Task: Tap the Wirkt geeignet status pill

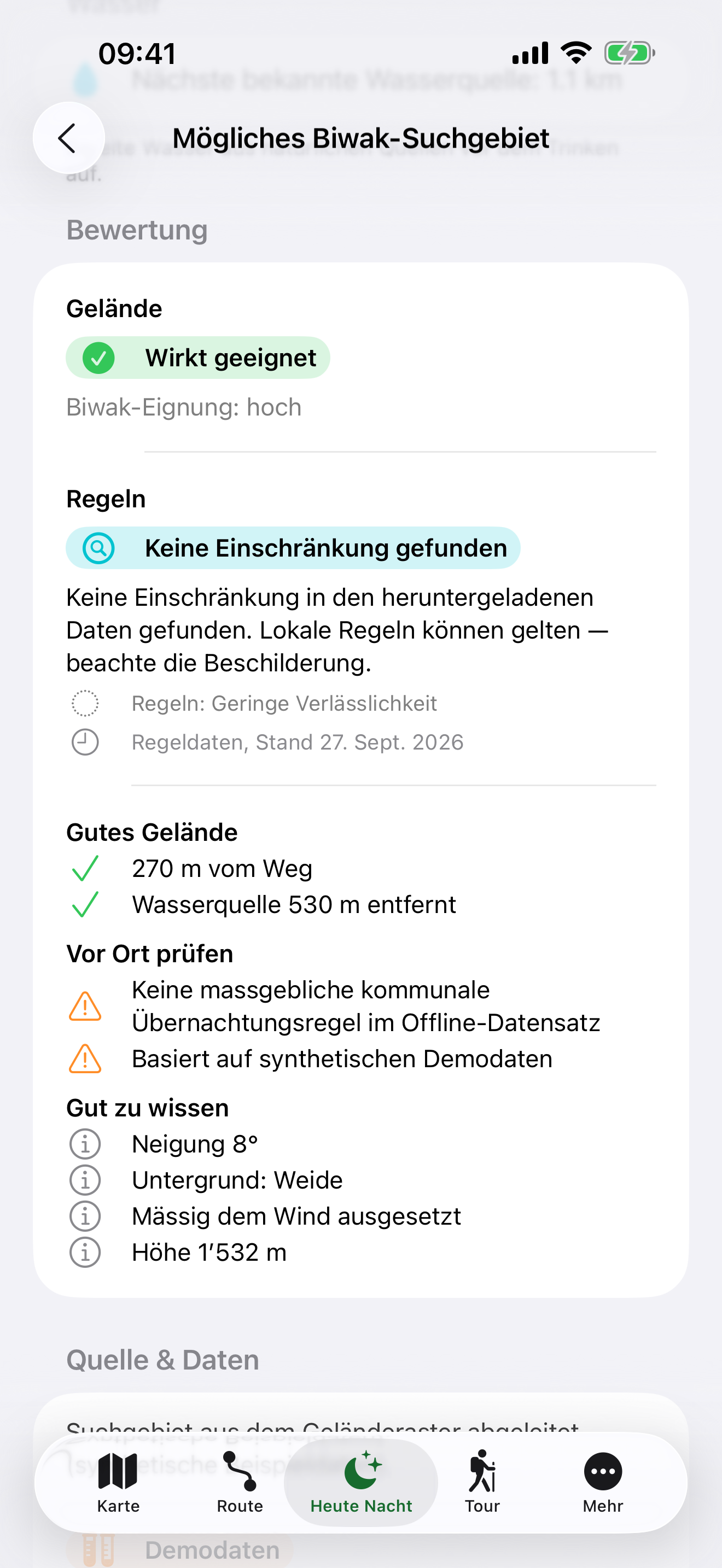Action: pos(198,358)
